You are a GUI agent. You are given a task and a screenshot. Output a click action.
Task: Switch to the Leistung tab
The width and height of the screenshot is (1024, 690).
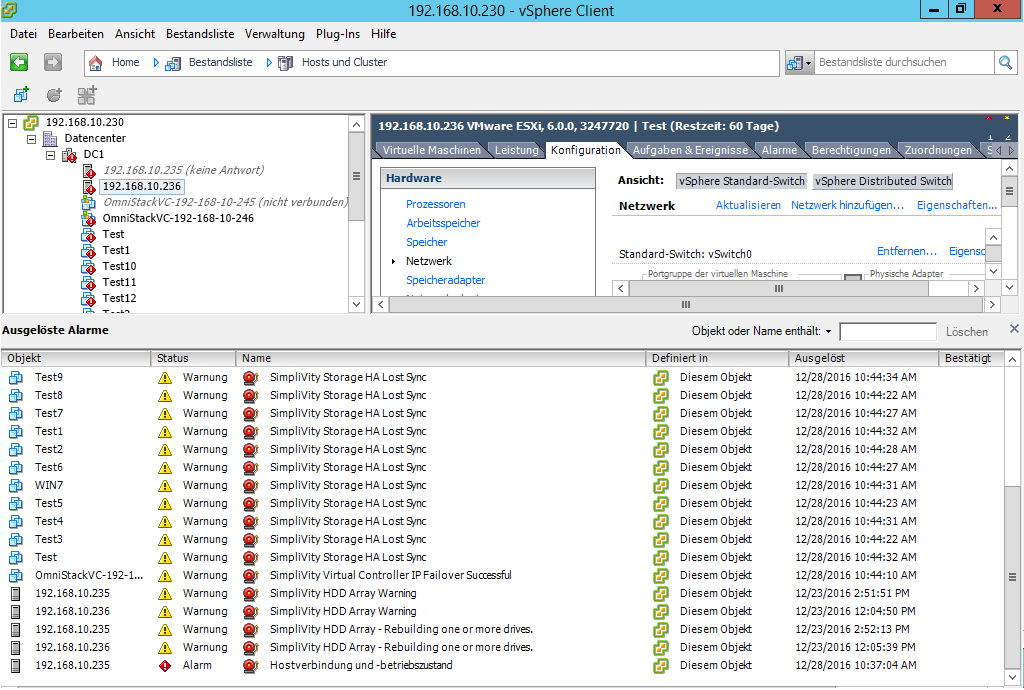(x=516, y=150)
